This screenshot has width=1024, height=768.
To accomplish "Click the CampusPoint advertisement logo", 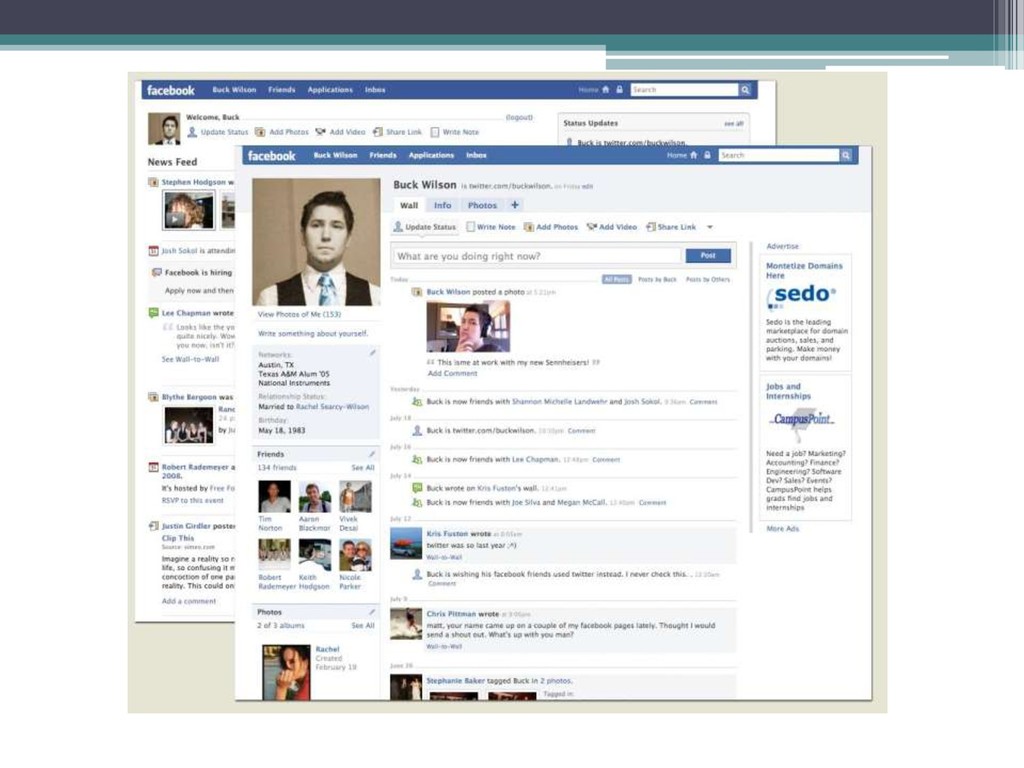I will click(802, 421).
